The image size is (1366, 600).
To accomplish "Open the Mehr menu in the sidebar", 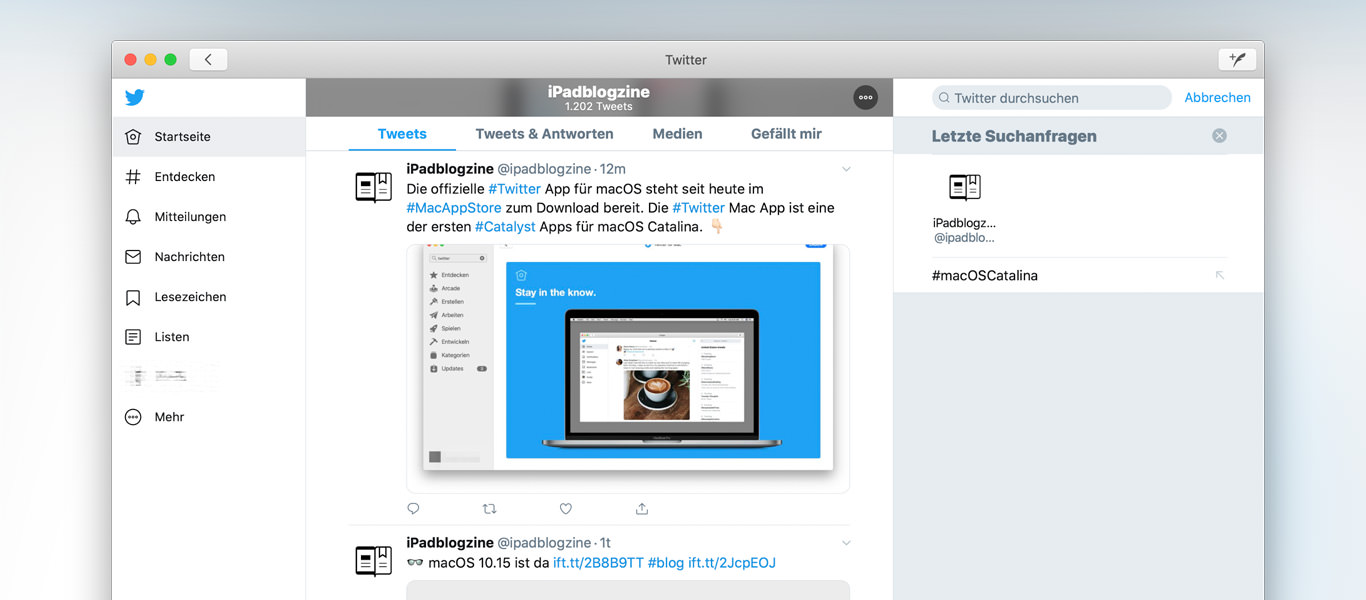I will pyautogui.click(x=209, y=417).
